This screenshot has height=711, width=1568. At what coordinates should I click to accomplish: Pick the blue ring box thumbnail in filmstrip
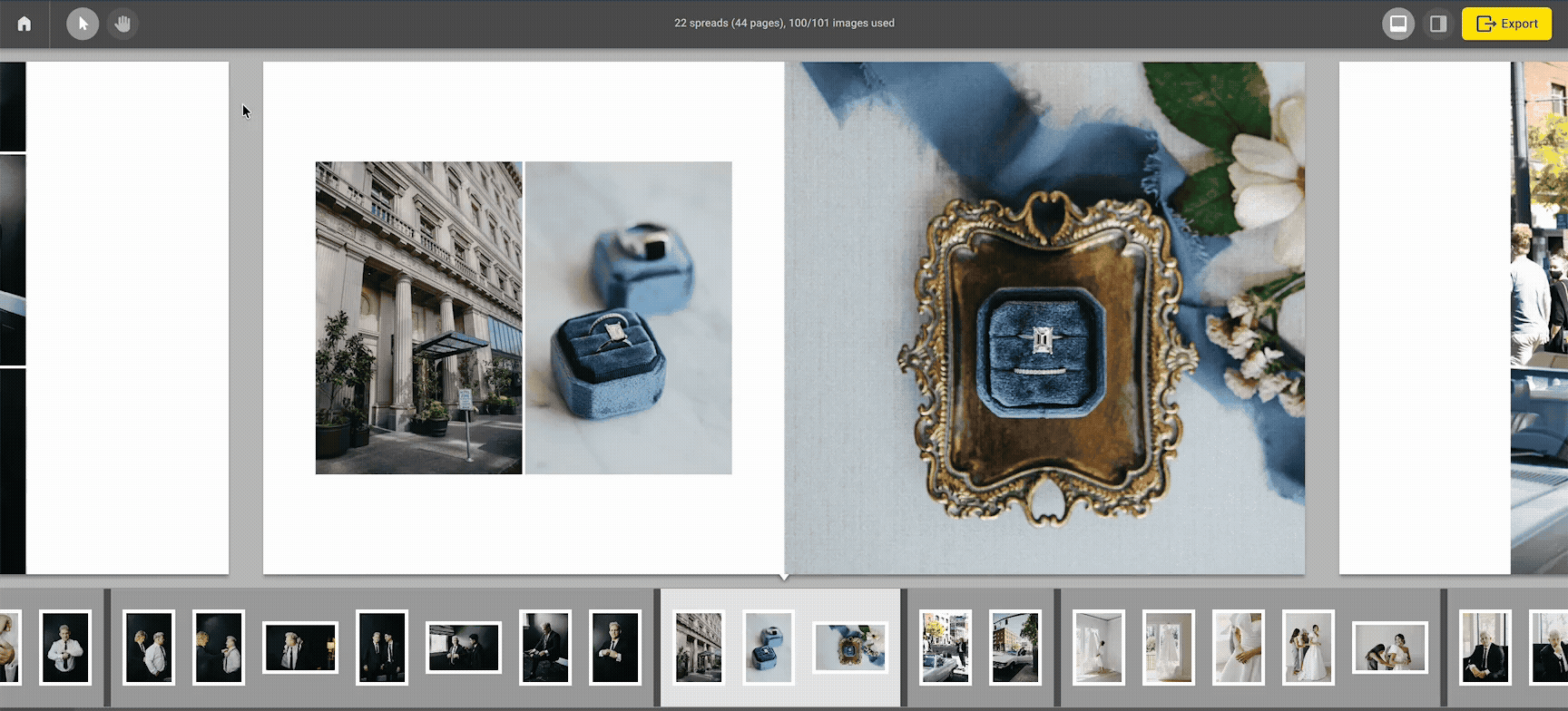pyautogui.click(x=769, y=648)
